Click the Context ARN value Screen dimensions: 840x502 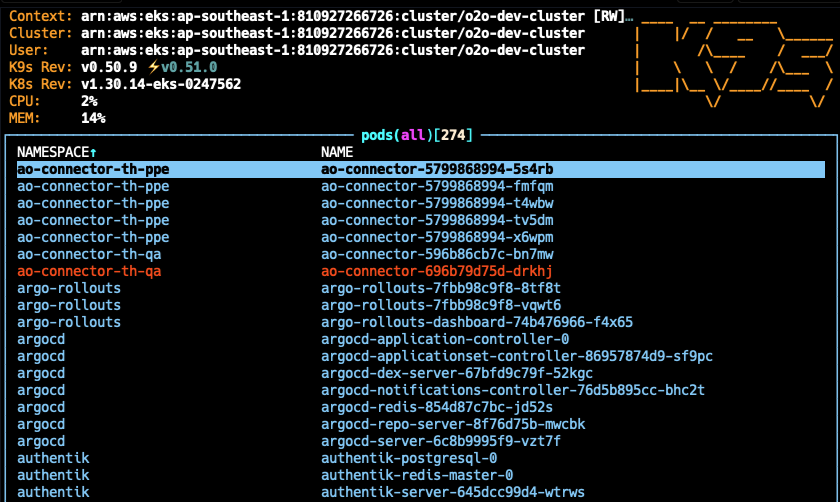click(x=352, y=17)
